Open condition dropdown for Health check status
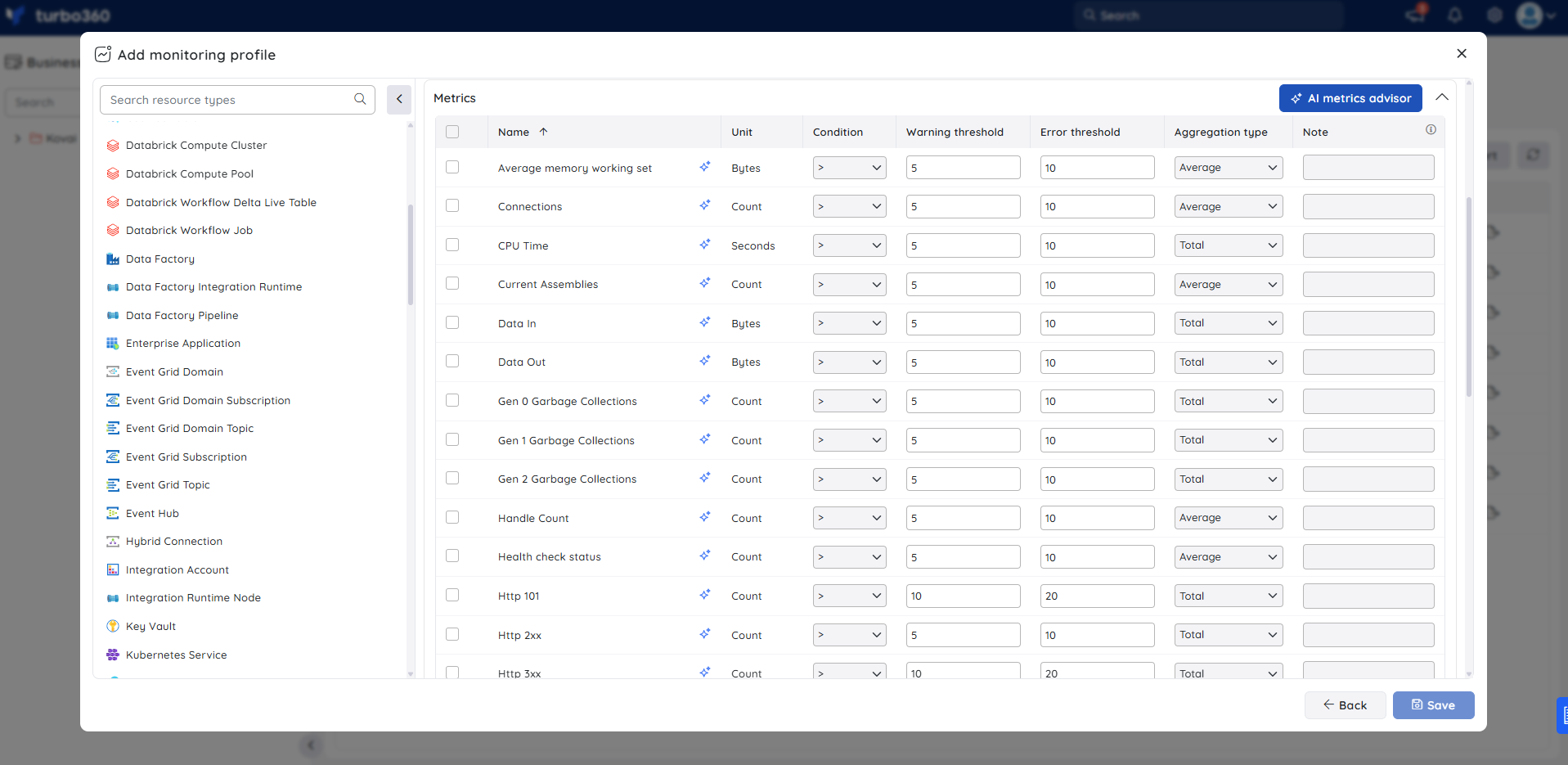This screenshot has width=1568, height=765. 849,557
